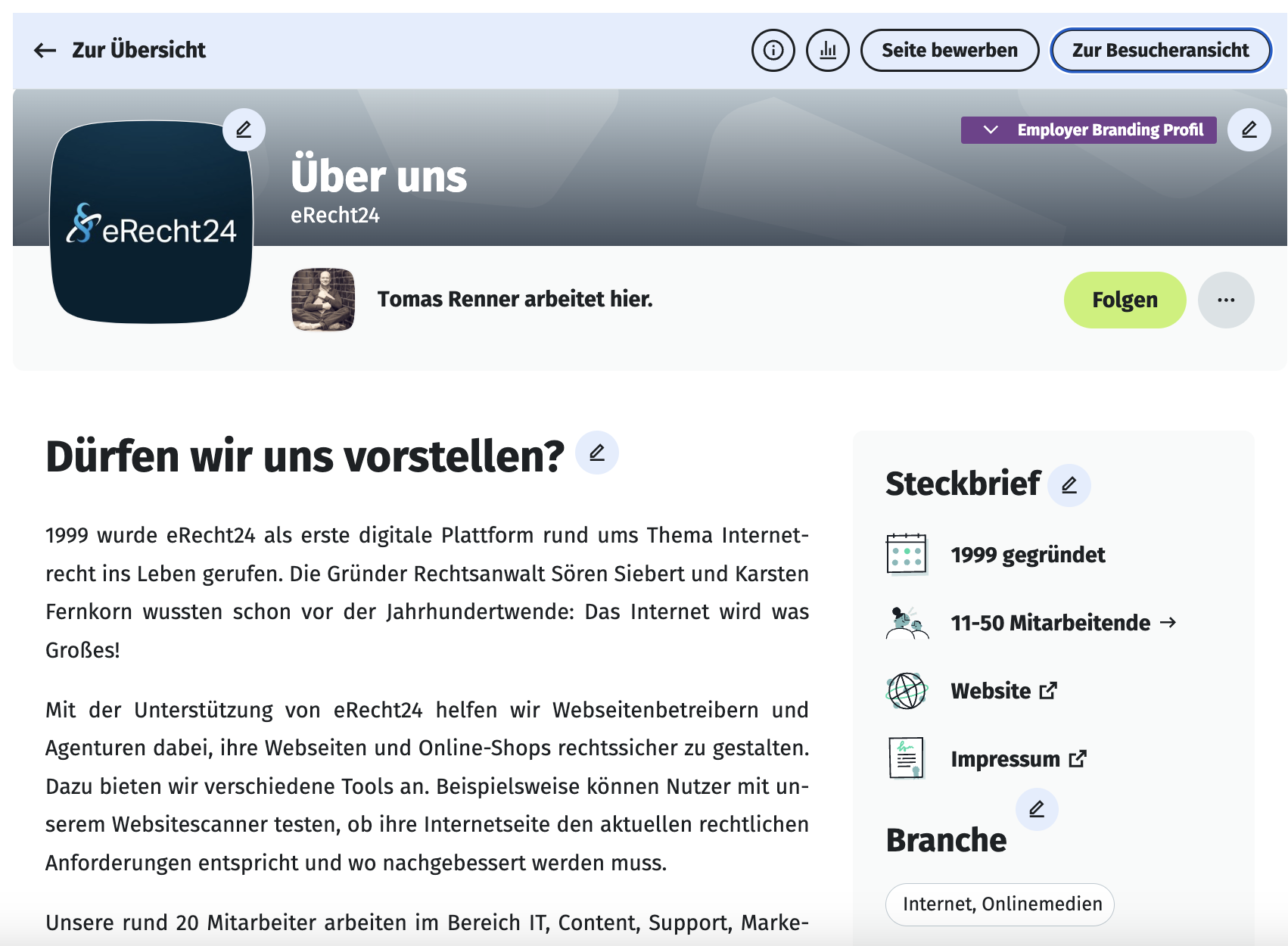Open the page info icon
This screenshot has width=1288, height=946.
(x=773, y=51)
